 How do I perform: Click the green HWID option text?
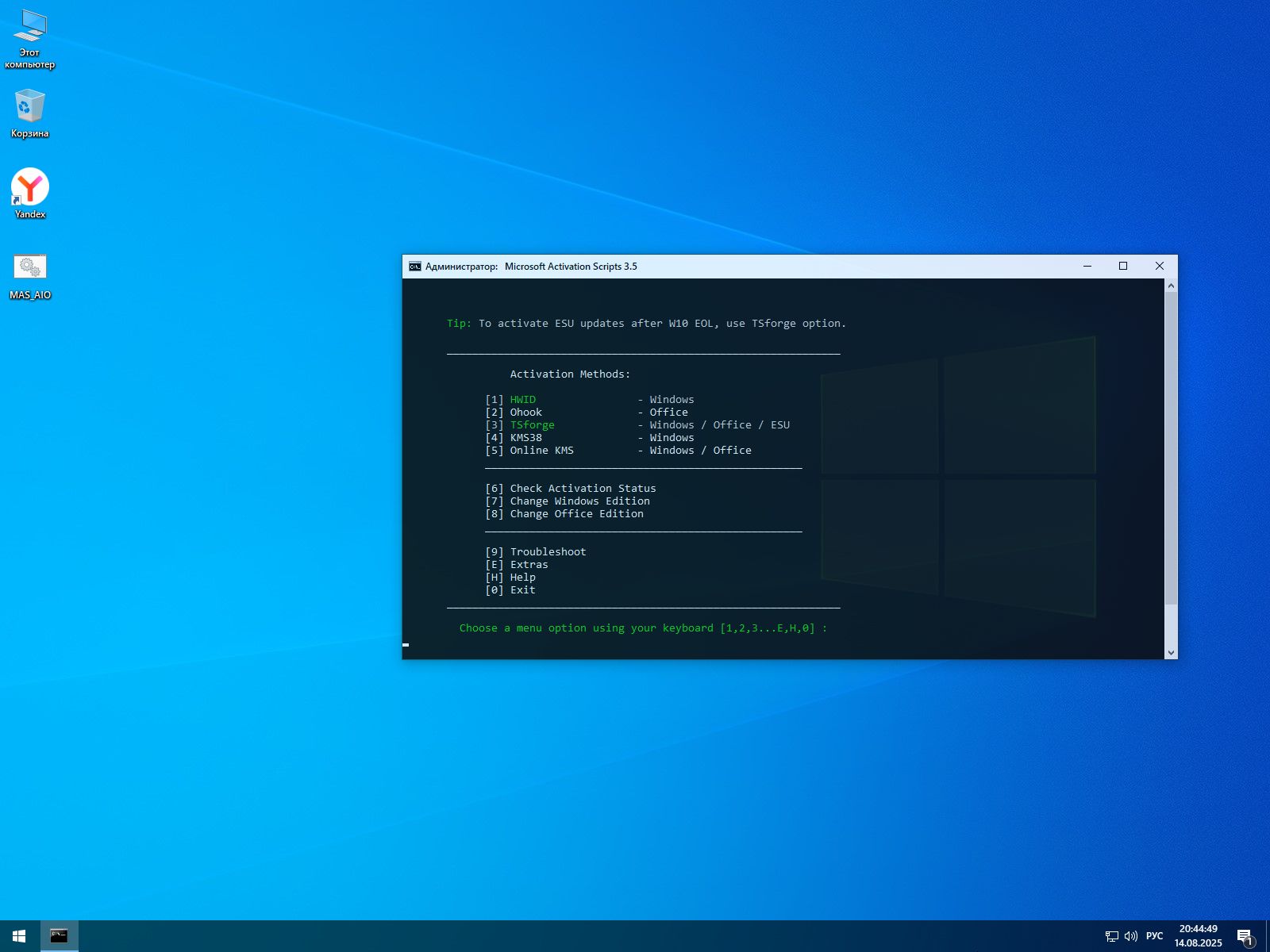(x=522, y=400)
